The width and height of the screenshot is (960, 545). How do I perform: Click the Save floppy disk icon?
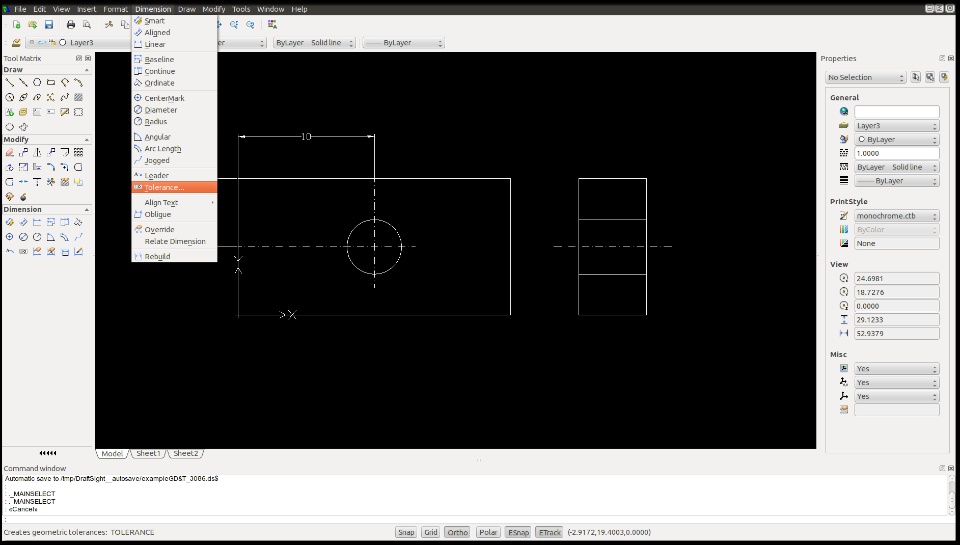[49, 24]
